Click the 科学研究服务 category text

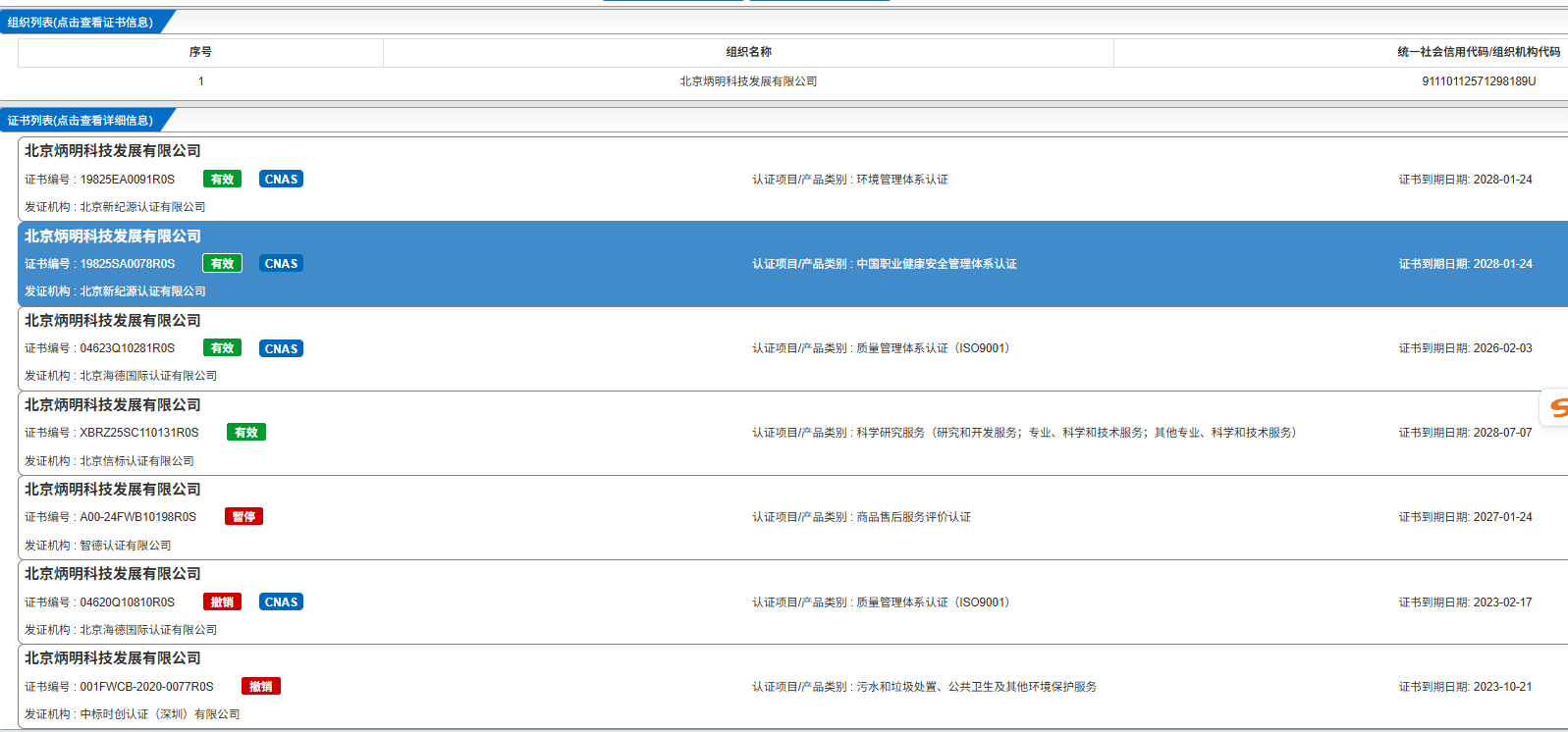[1077, 433]
